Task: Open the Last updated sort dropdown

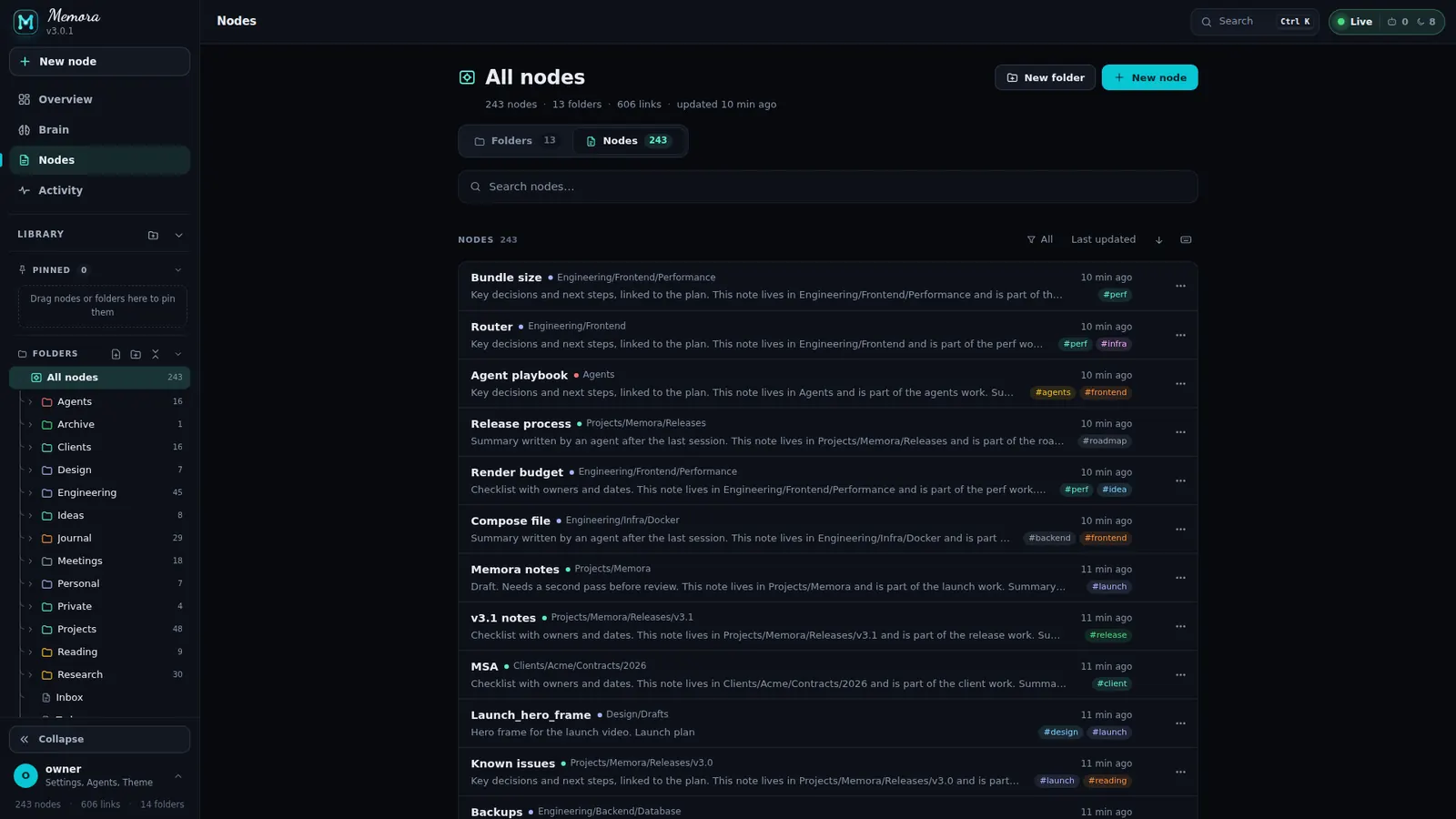Action: [1103, 239]
